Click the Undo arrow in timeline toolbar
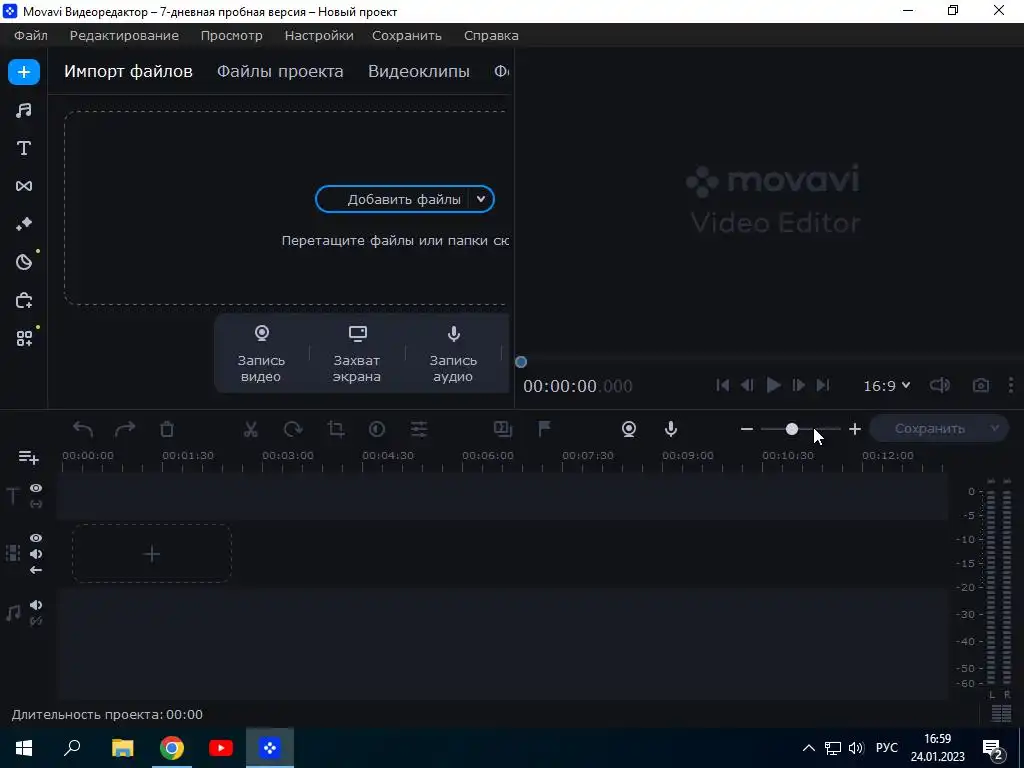 (x=83, y=429)
